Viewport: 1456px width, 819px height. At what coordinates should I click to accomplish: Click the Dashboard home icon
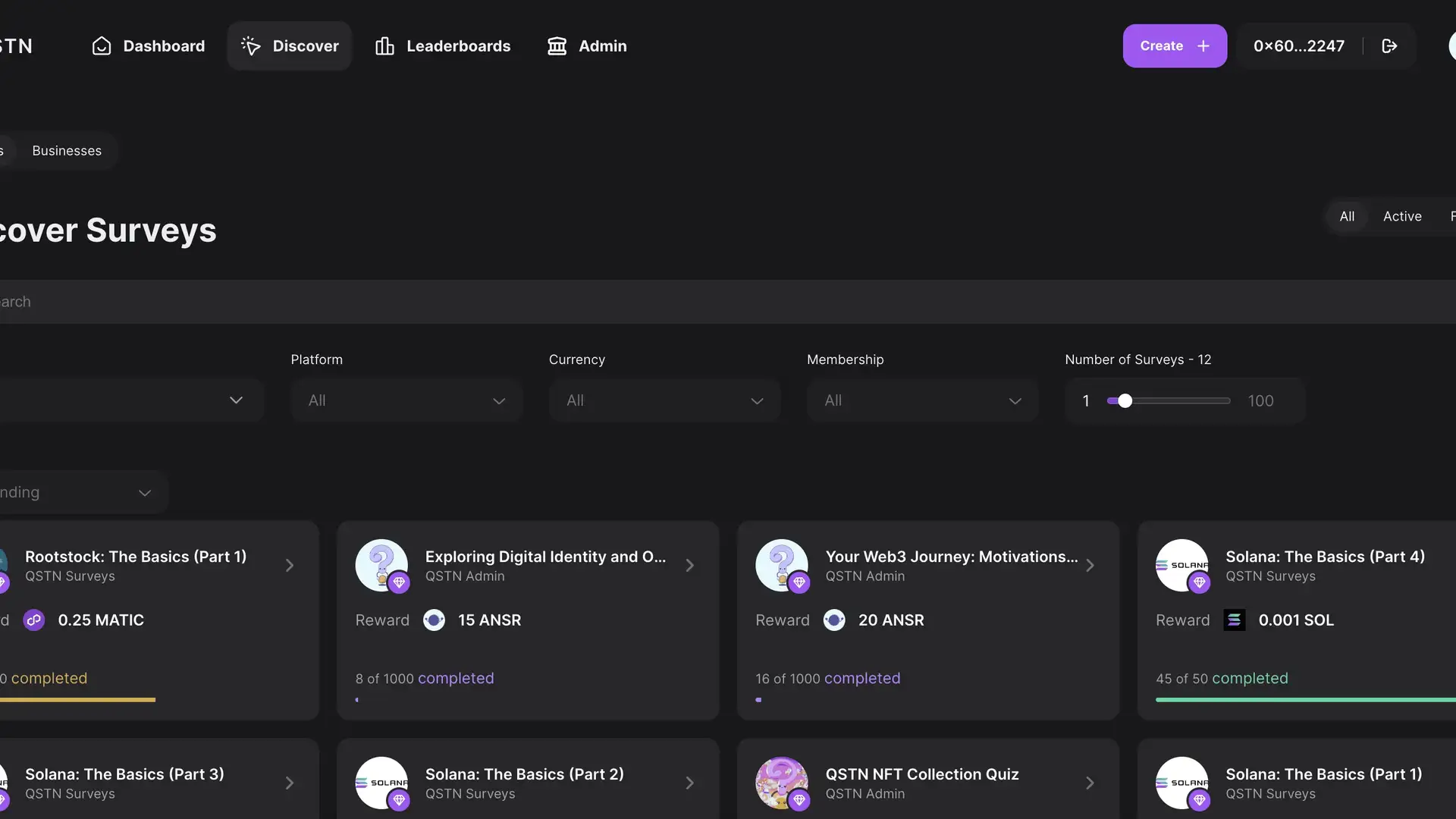coord(102,46)
